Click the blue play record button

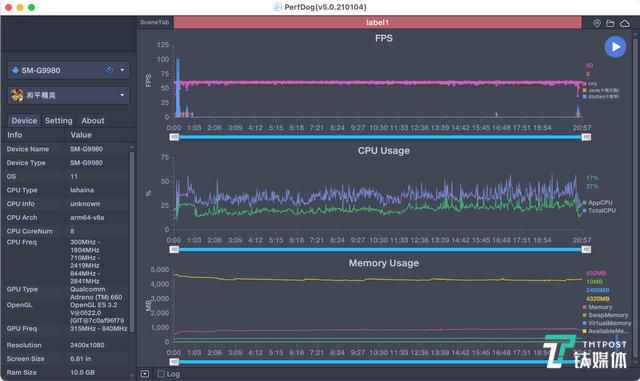click(615, 47)
